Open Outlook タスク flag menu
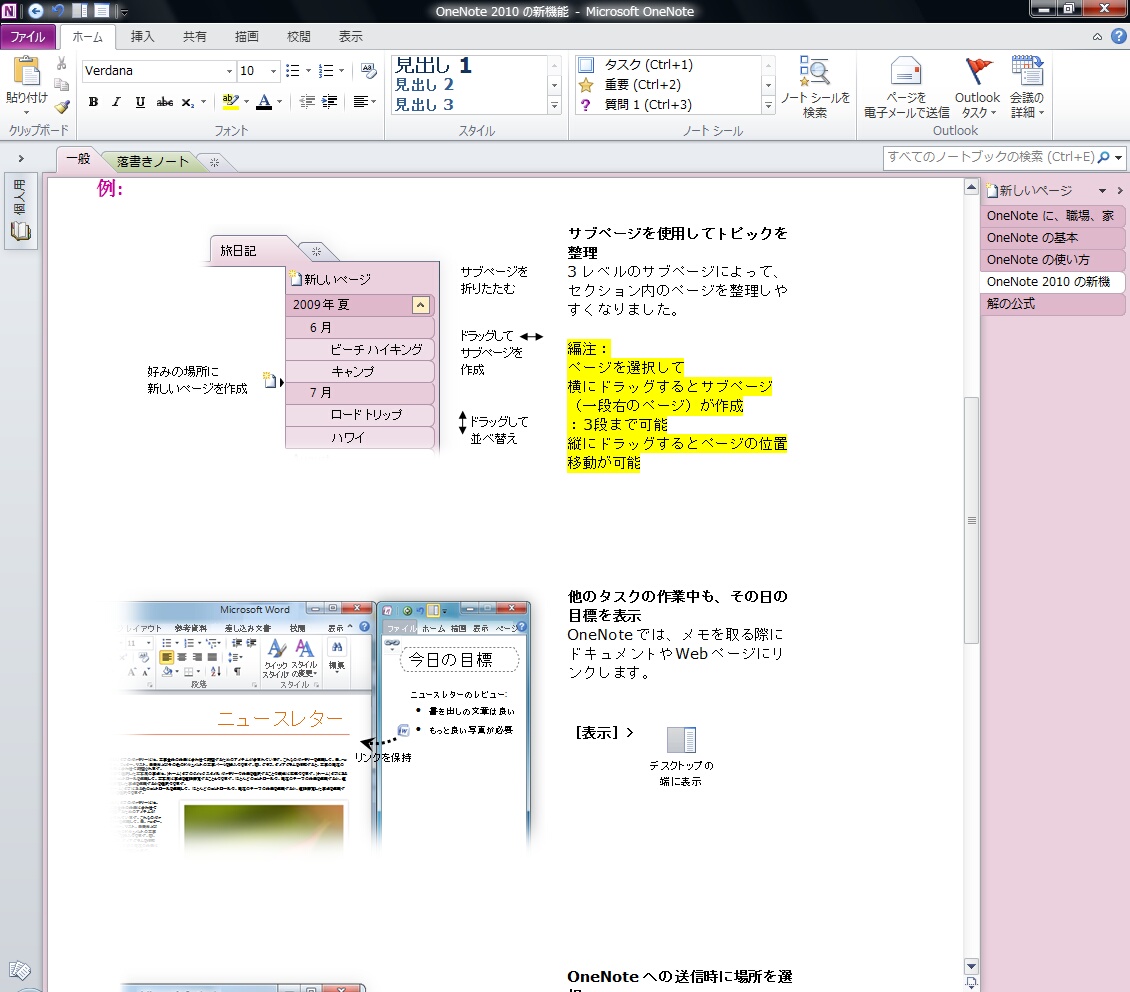This screenshot has width=1130, height=992. [x=977, y=86]
